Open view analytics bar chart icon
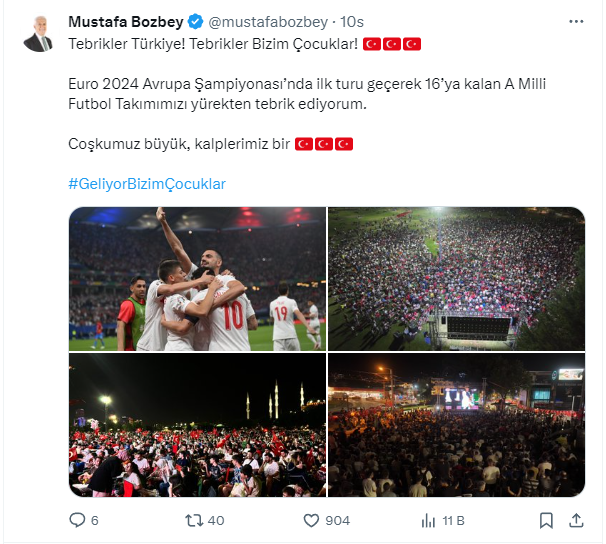This screenshot has width=606, height=544. [x=428, y=520]
